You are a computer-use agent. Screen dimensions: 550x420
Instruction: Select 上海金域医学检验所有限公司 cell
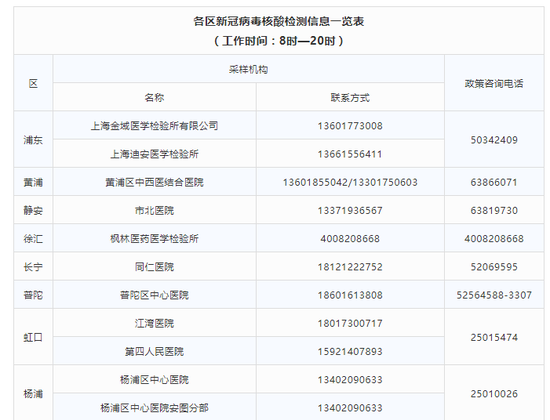pos(154,126)
